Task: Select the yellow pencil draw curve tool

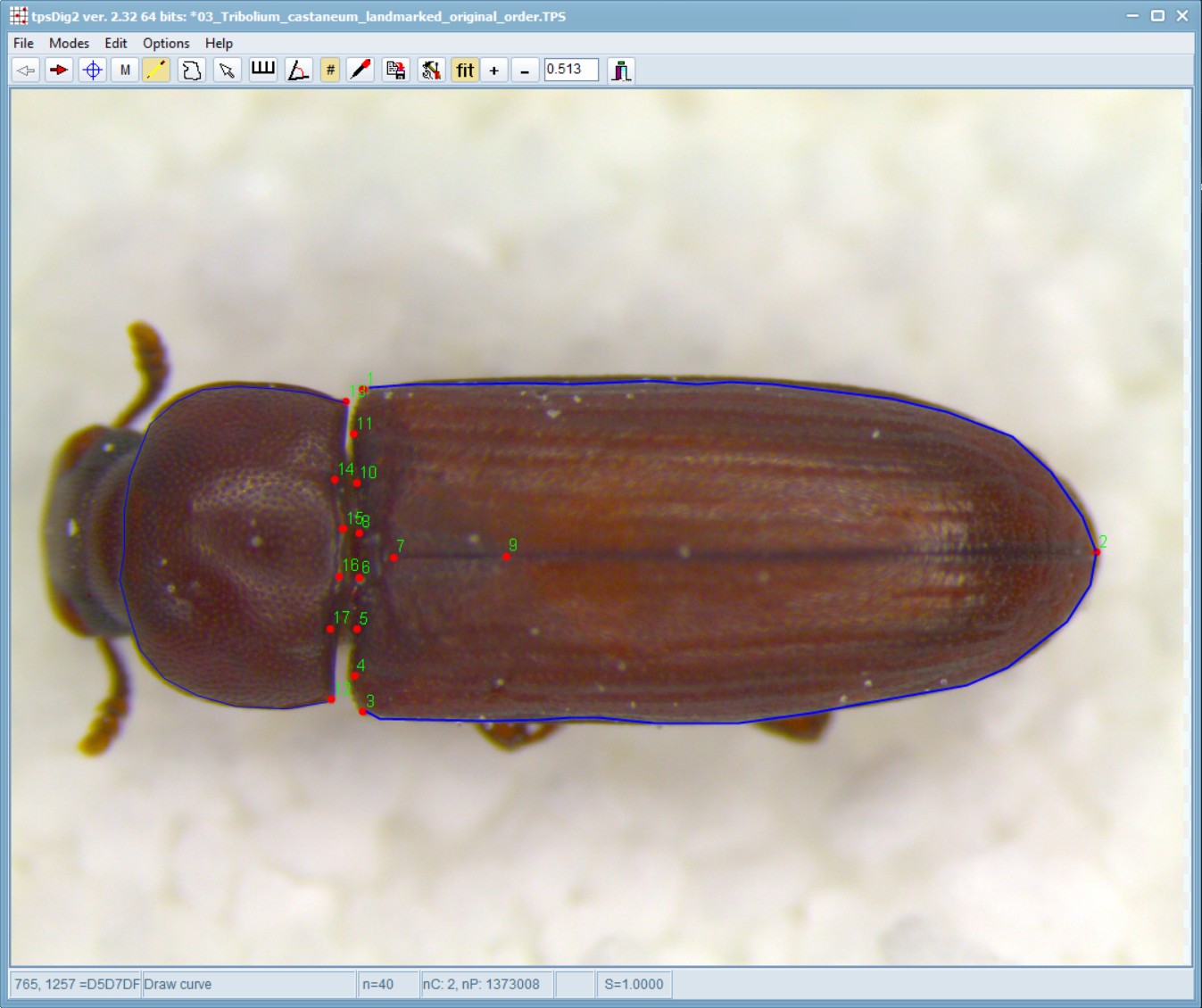Action: [156, 70]
